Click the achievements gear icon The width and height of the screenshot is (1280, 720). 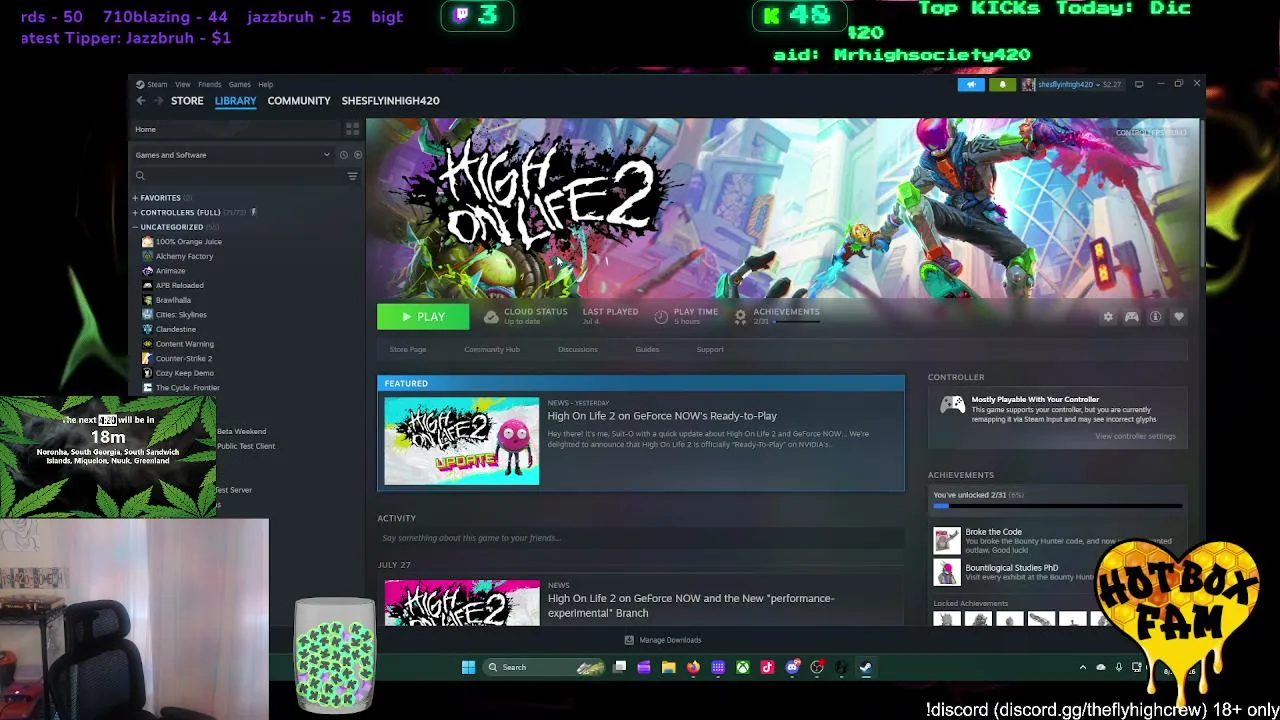(x=740, y=317)
